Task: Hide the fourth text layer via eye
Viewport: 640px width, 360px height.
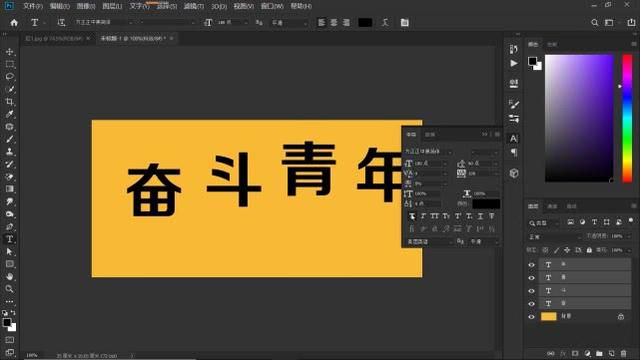Action: point(531,304)
